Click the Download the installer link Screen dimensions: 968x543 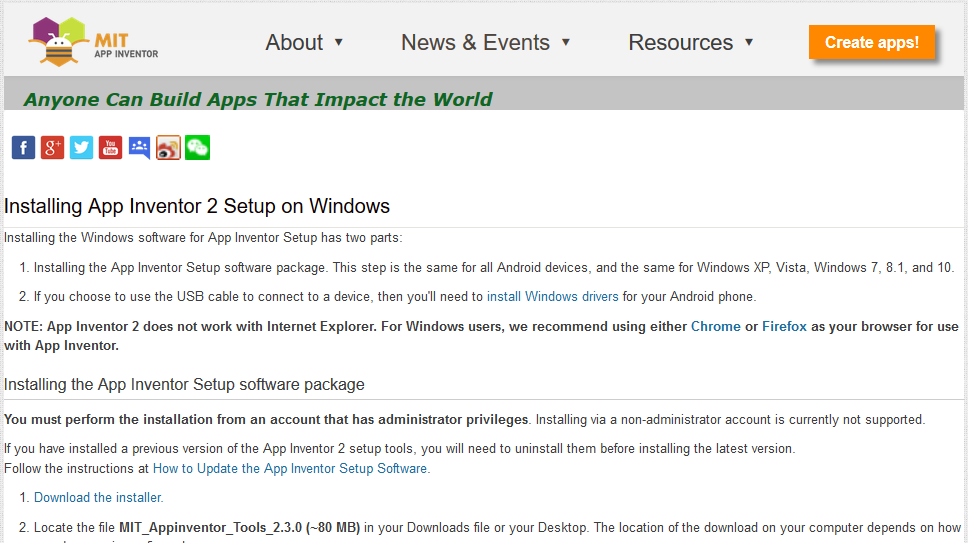point(98,497)
